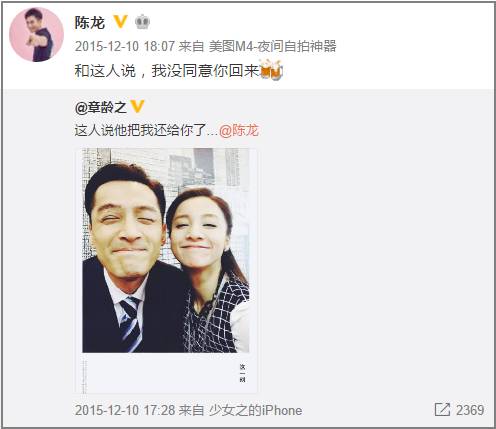Click the 陈龙 username at top
This screenshot has width=496, height=429.
tap(90, 23)
